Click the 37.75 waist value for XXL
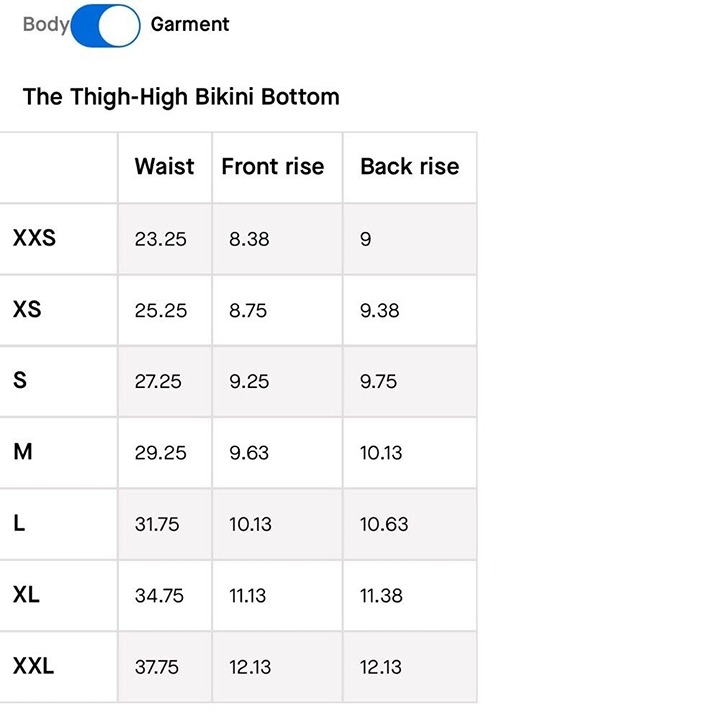This screenshot has height=720, width=720. click(157, 667)
